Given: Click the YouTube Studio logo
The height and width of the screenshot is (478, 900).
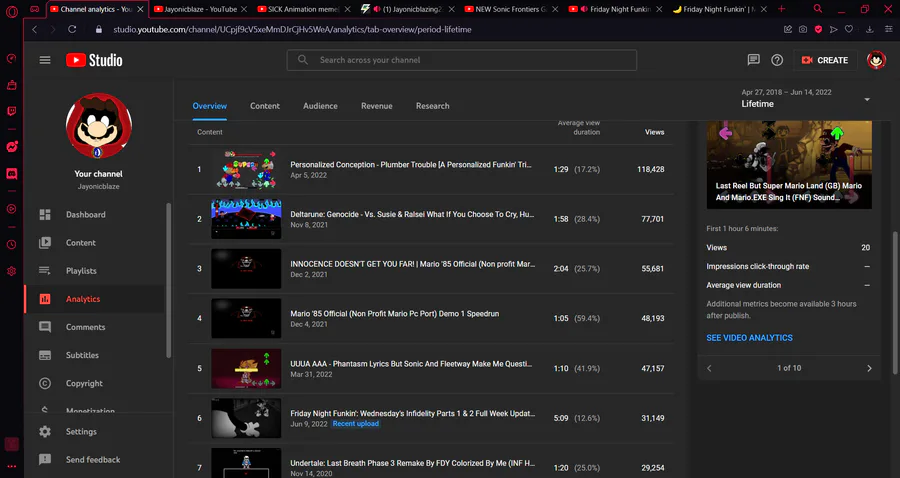Looking at the screenshot, I should (x=94, y=60).
